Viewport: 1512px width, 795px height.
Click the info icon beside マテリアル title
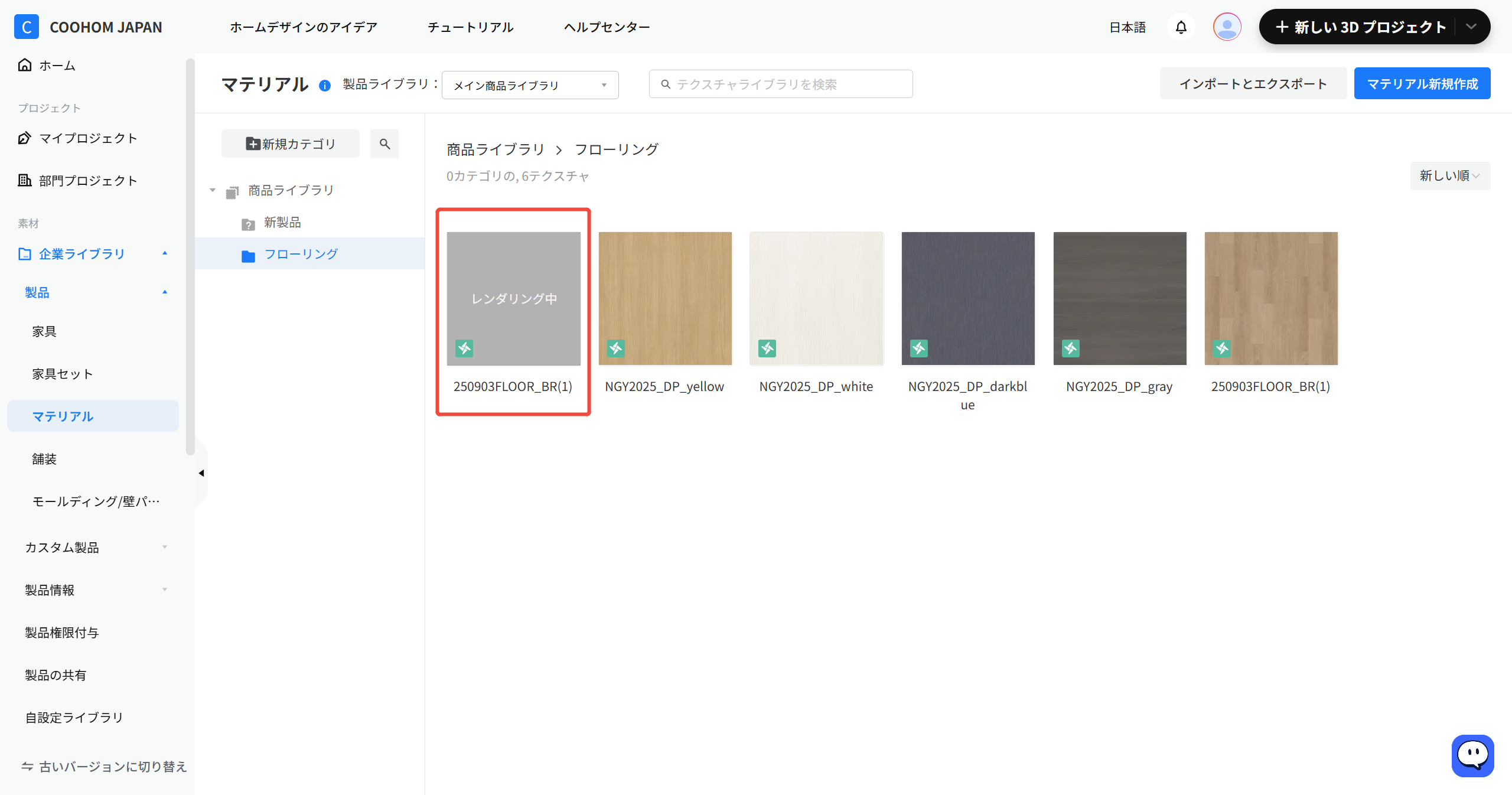(x=324, y=86)
